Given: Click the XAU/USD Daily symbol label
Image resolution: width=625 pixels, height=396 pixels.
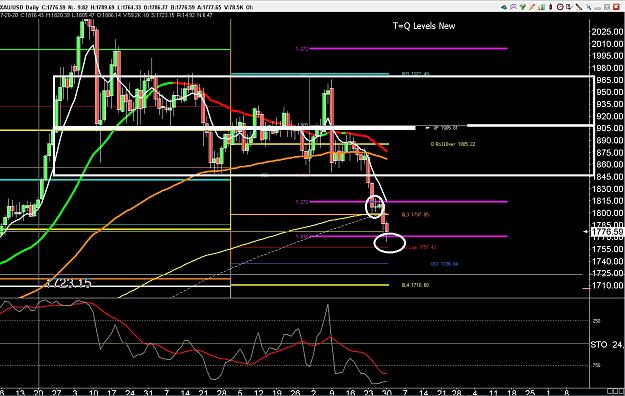Looking at the screenshot, I should 19,7.
